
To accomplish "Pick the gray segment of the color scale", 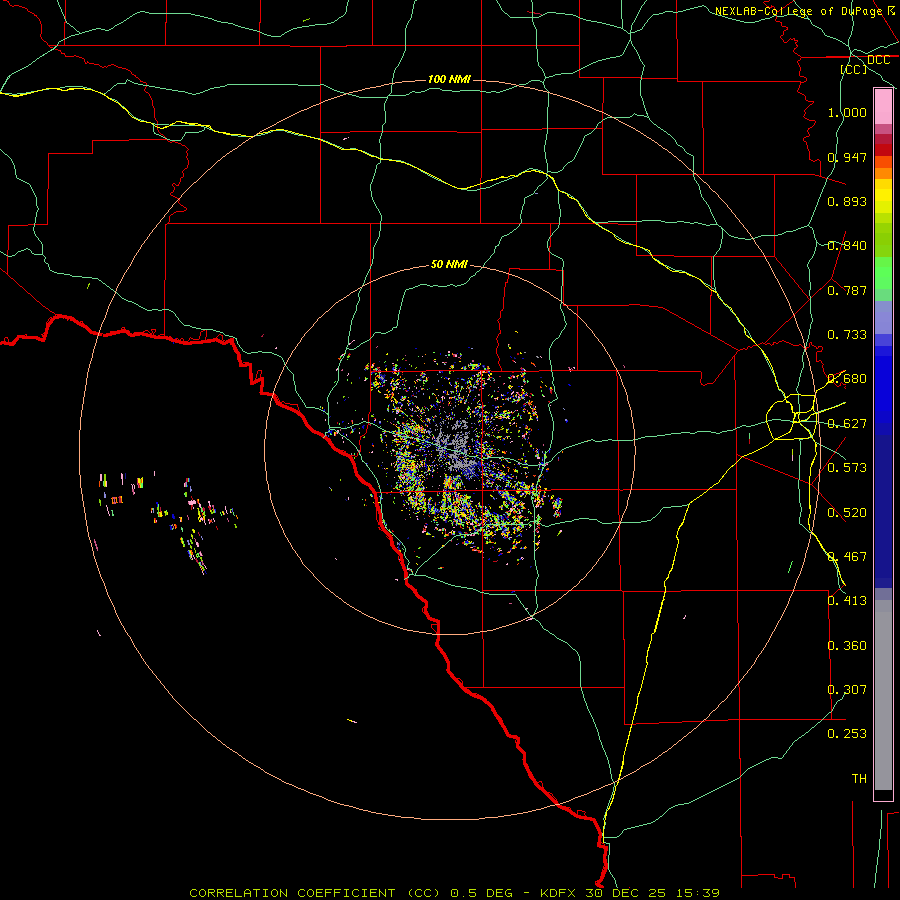I will (883, 695).
